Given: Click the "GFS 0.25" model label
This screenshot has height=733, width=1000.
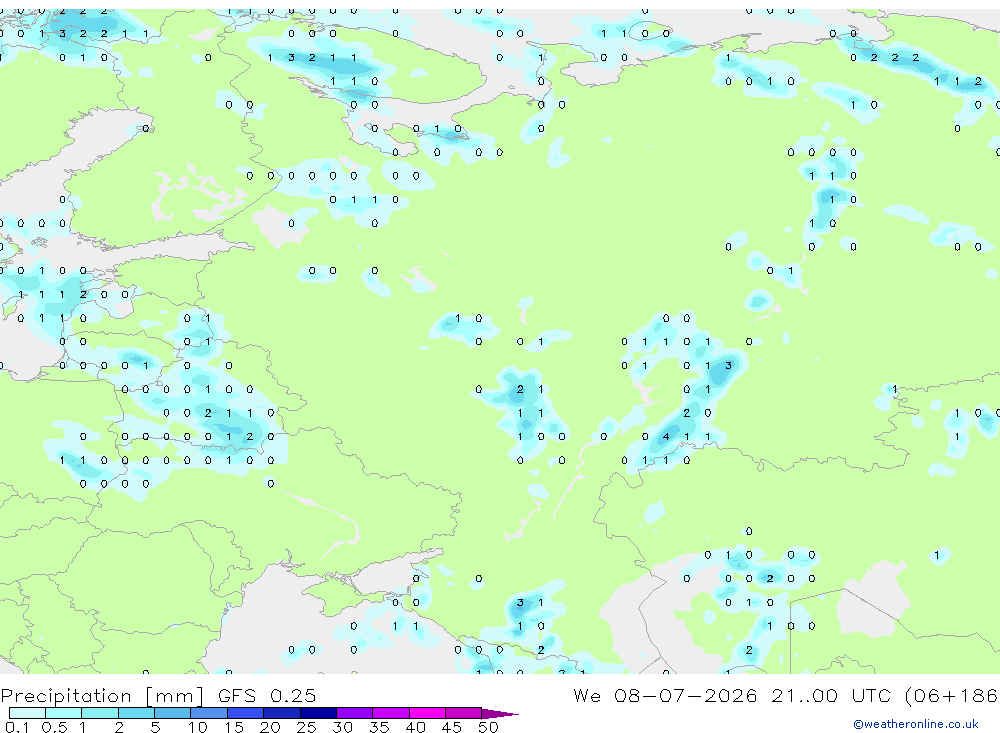Looking at the screenshot, I should [267, 695].
